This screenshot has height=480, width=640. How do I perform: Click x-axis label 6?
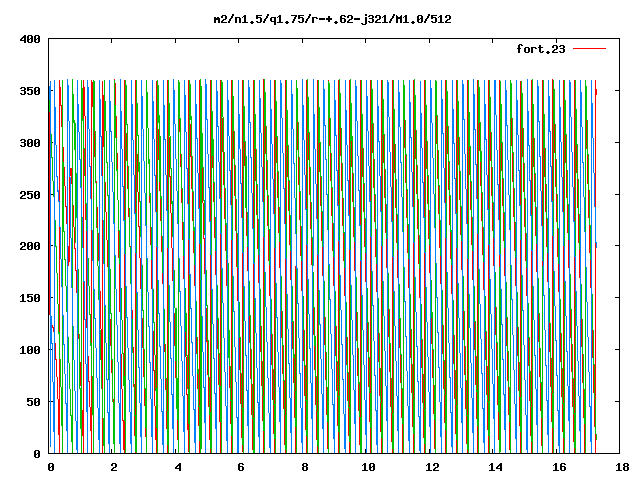click(241, 467)
